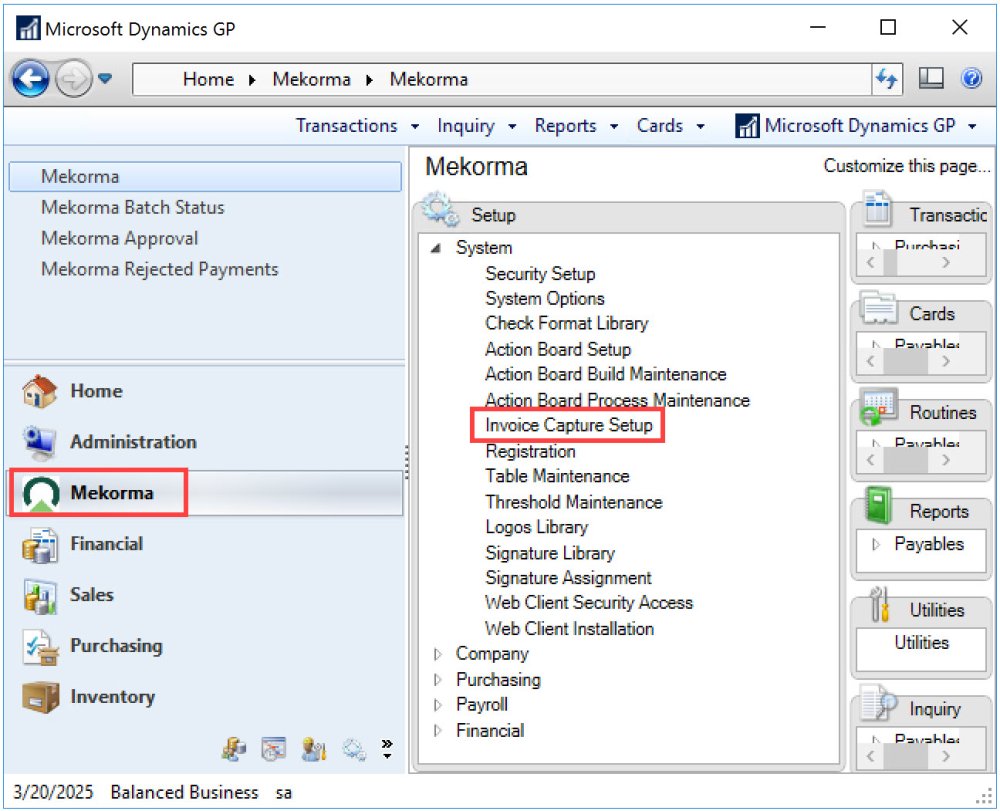Expand Payables under Reports panel
This screenshot has width=1000, height=811.
876,544
